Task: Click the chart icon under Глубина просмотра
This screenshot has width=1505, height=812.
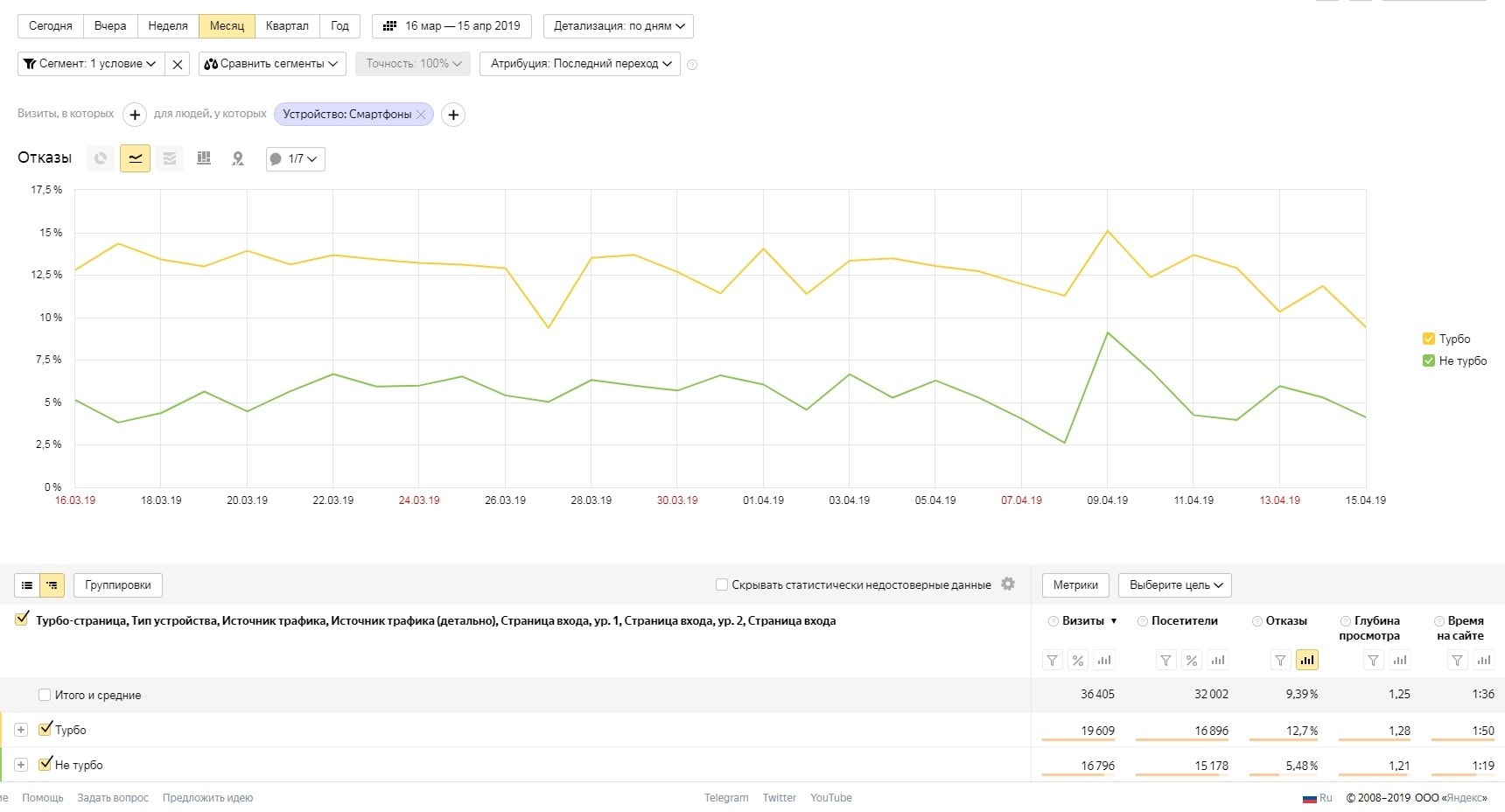Action: (x=1400, y=661)
